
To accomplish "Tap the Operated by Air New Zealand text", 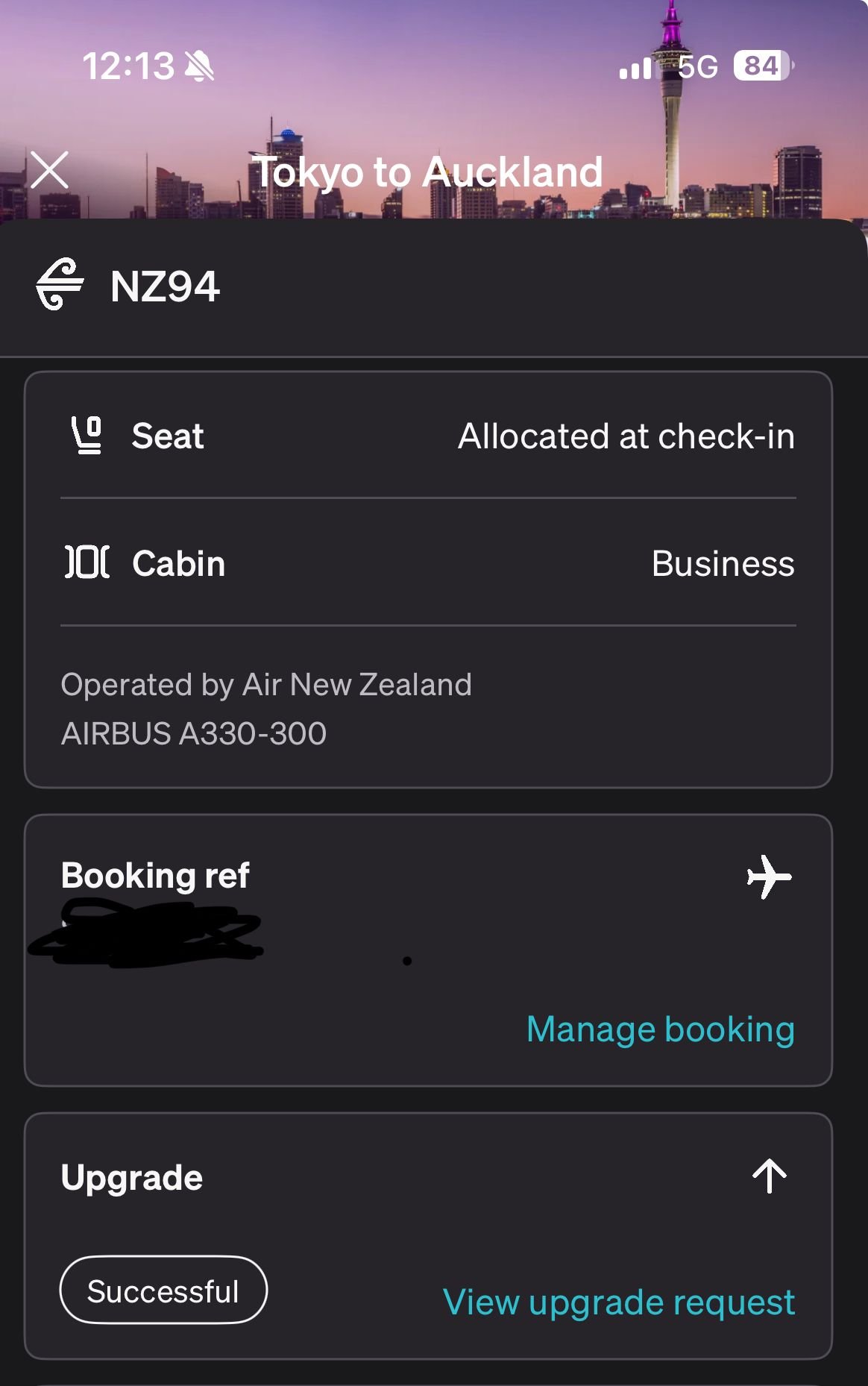I will tap(266, 685).
